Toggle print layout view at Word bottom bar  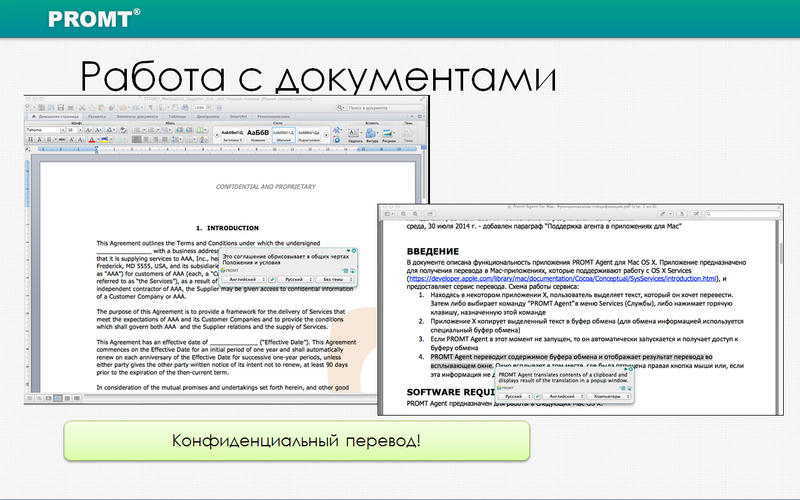(x=58, y=398)
